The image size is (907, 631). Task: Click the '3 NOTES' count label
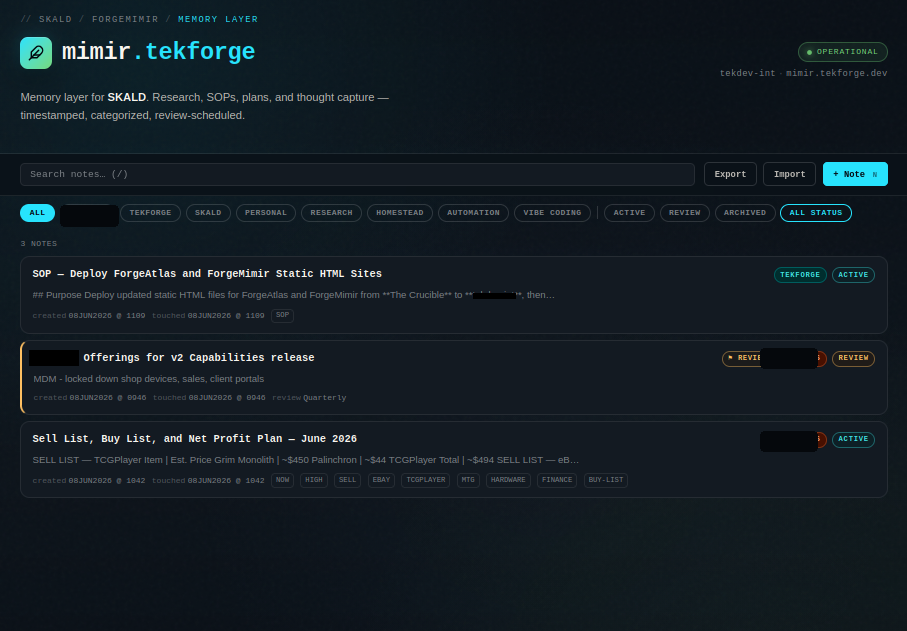coord(39,243)
